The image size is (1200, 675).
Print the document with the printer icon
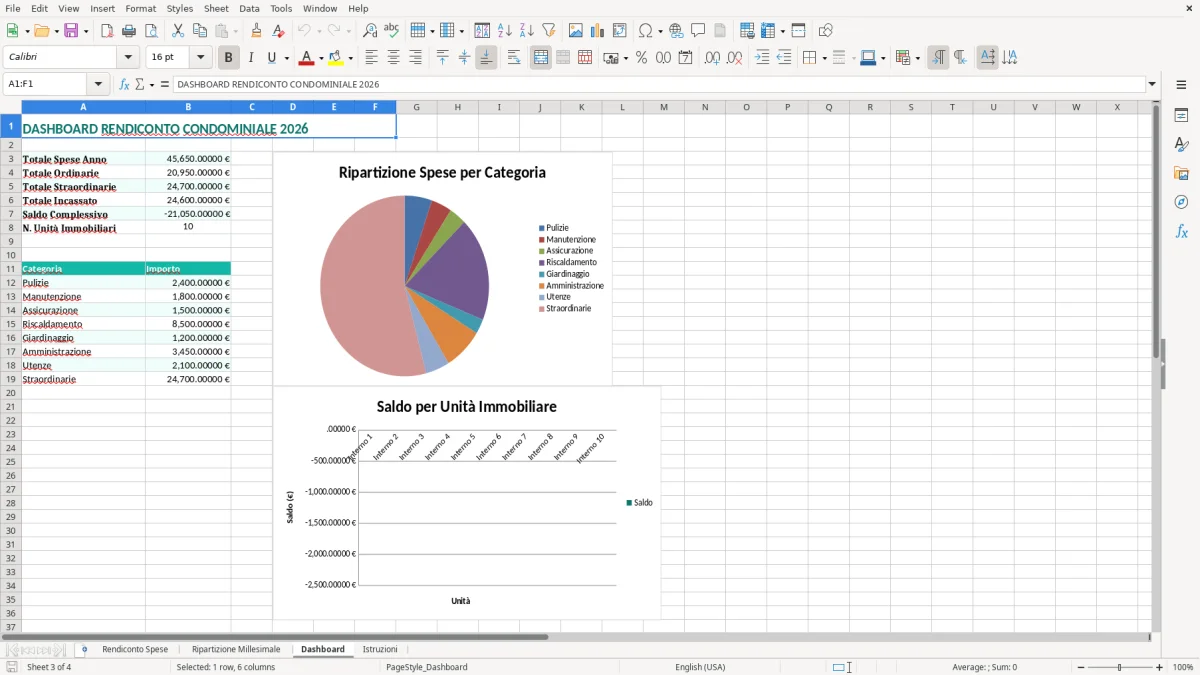point(129,31)
